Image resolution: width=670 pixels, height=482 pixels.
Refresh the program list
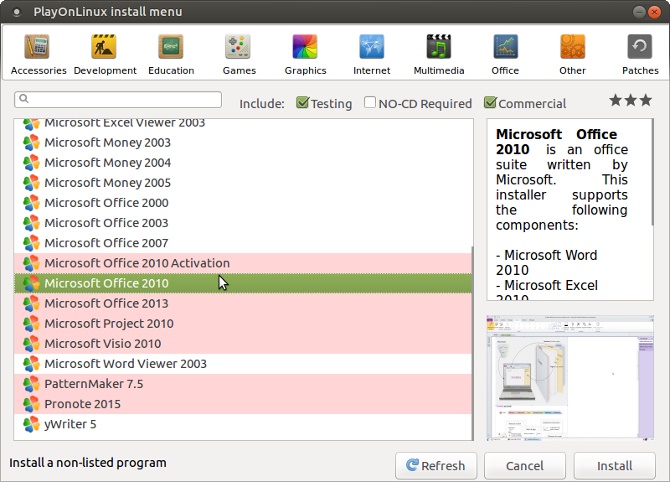click(x=436, y=465)
